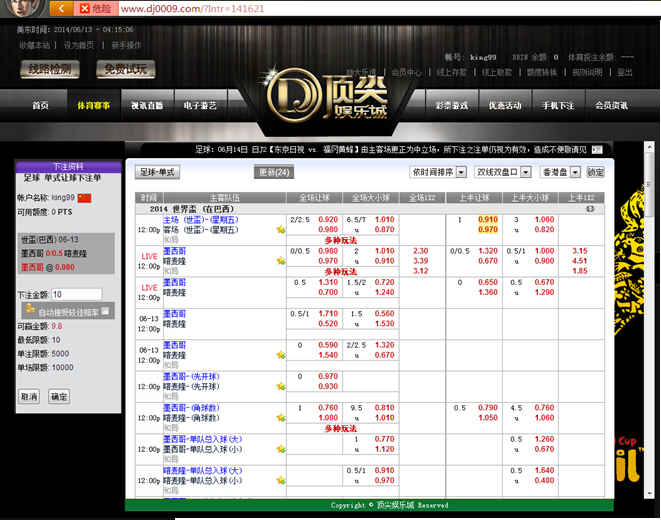Go to the 首页 navigation tab
Screen dimensions: 661x520
coord(40,105)
